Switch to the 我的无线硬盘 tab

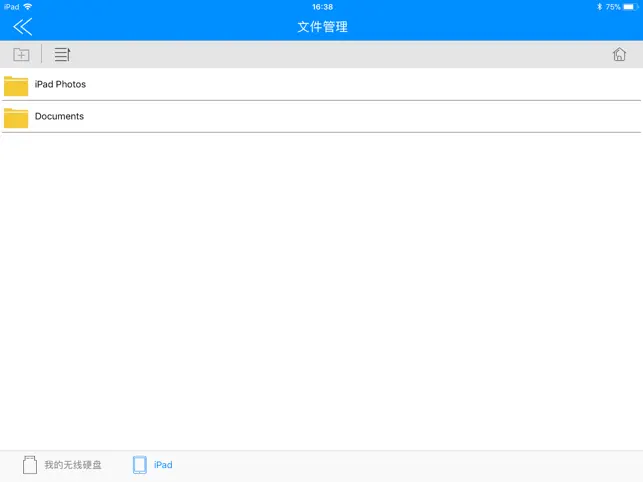click(62, 465)
